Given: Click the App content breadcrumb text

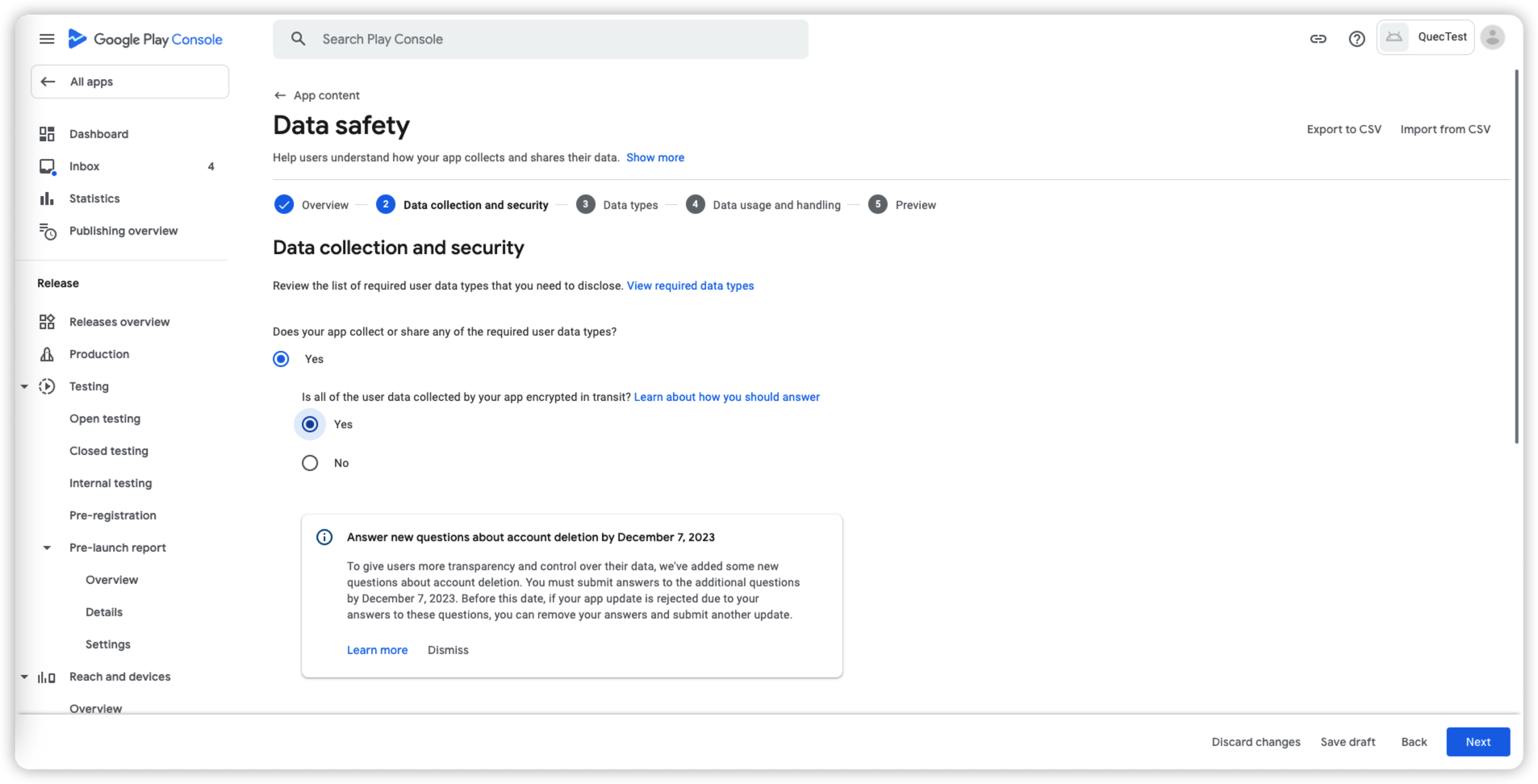Looking at the screenshot, I should (327, 95).
